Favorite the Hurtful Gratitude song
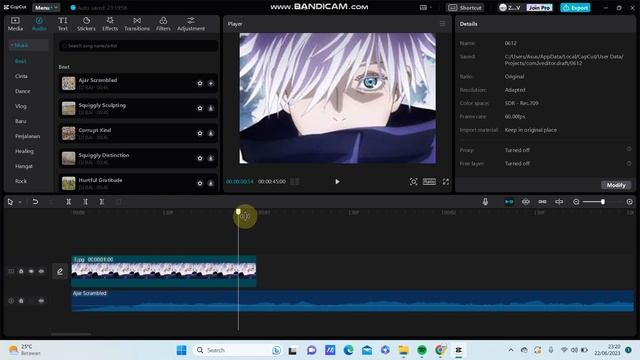The image size is (640, 360). pyautogui.click(x=200, y=183)
